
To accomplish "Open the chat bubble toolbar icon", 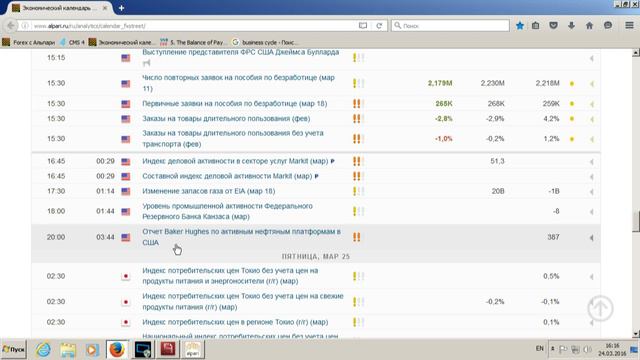I will click(x=608, y=26).
